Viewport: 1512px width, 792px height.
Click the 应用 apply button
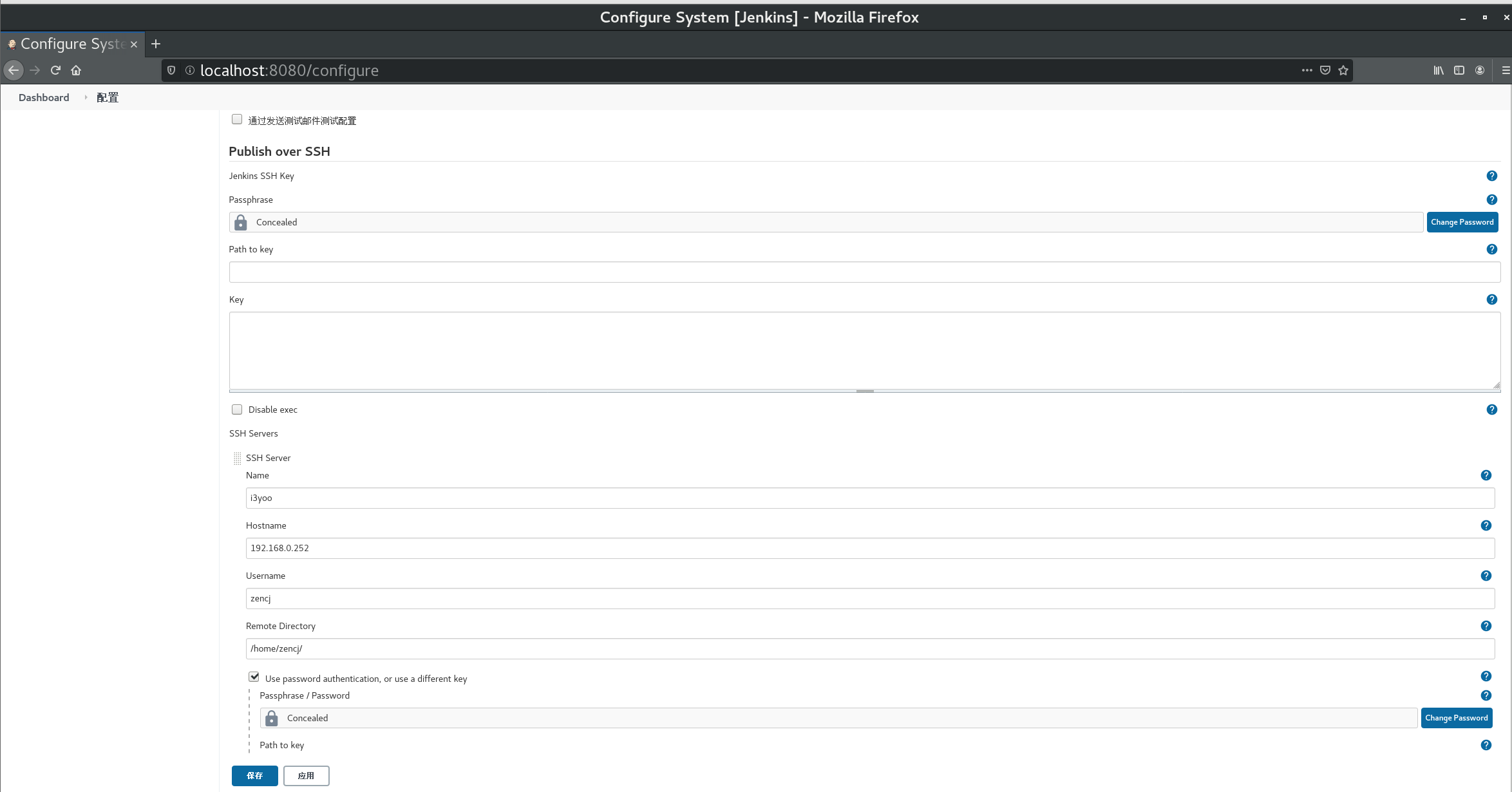306,776
